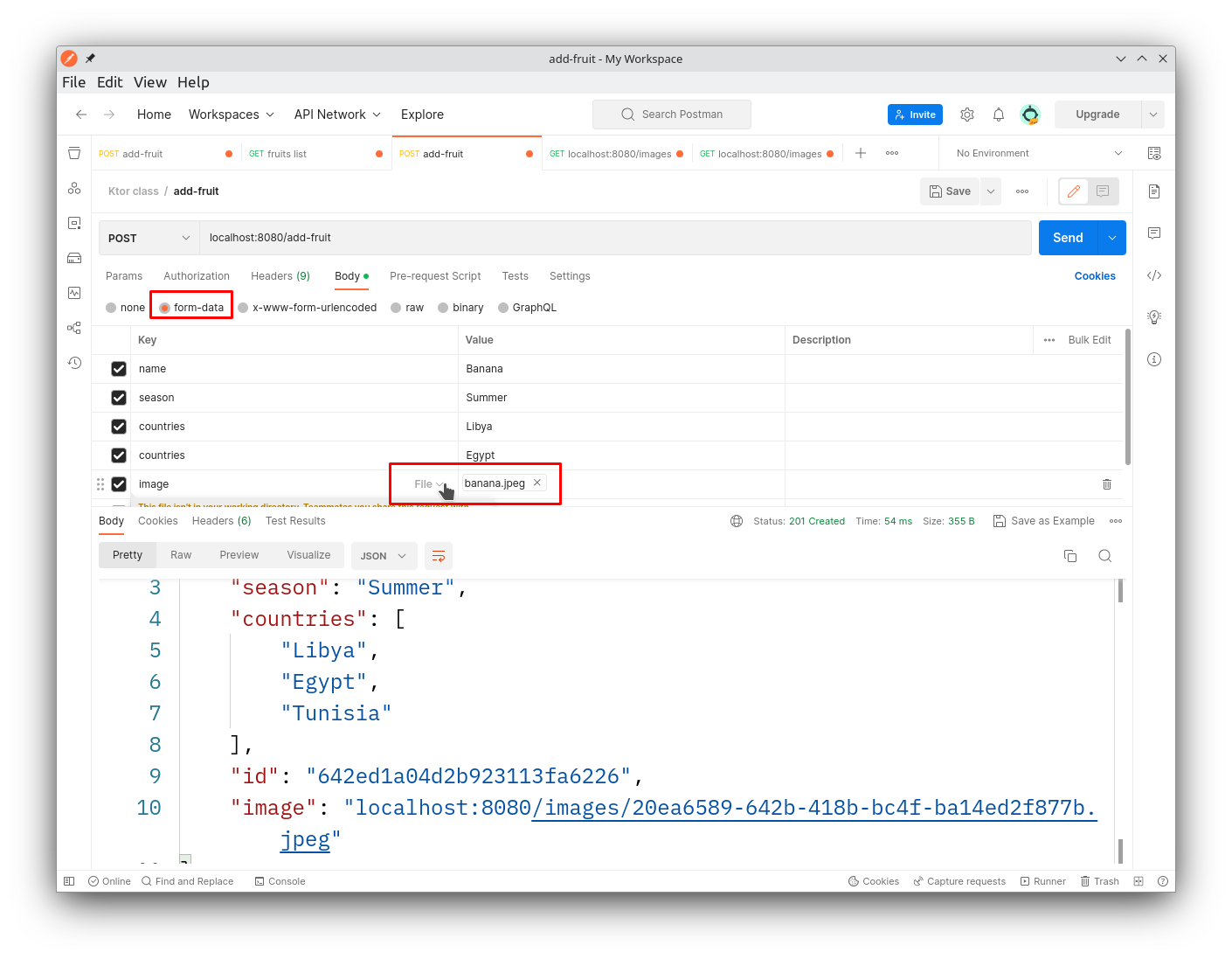Open the File menu
The width and height of the screenshot is (1232, 959).
pos(74,82)
